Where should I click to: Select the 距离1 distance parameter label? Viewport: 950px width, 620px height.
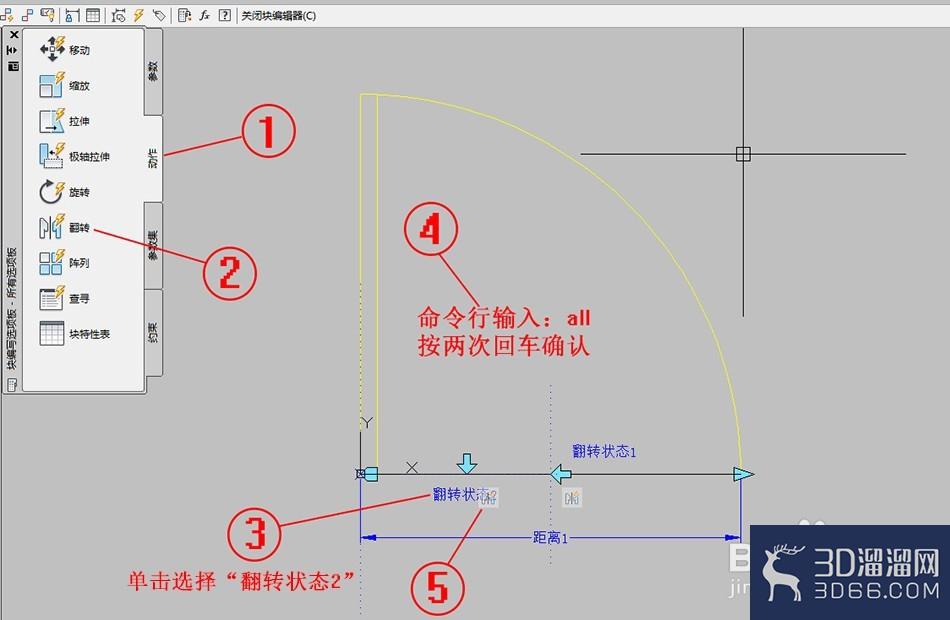[550, 538]
